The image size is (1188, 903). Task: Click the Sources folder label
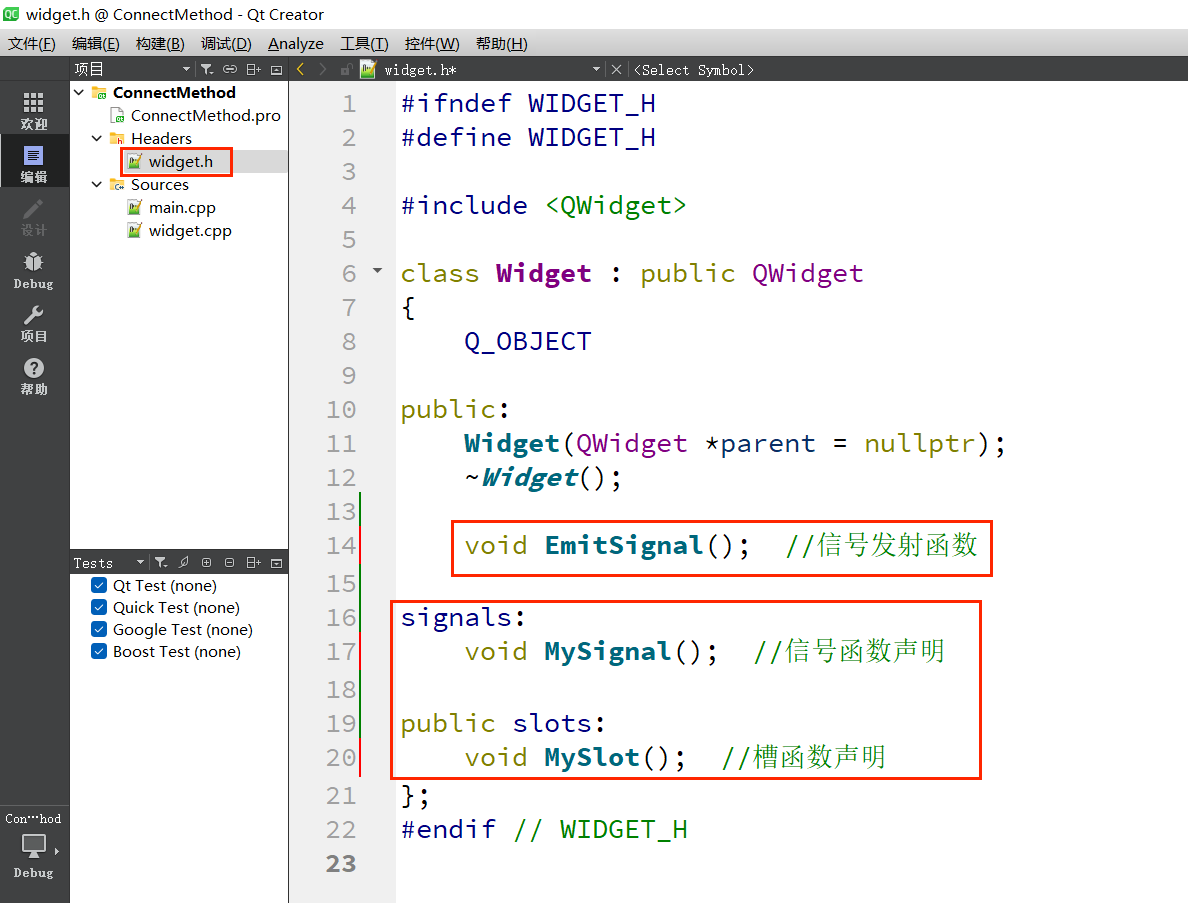(160, 185)
